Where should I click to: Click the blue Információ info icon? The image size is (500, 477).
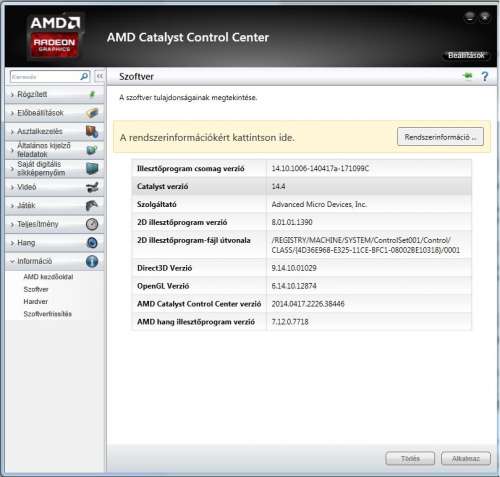(92, 261)
